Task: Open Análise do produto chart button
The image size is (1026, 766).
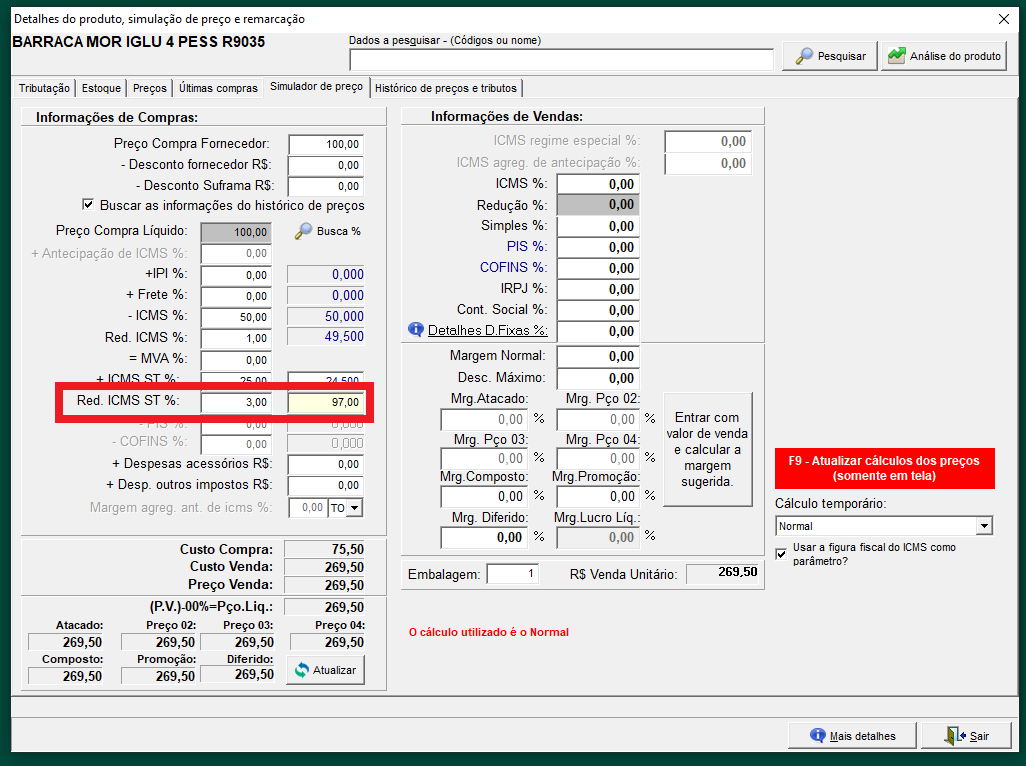Action: click(x=943, y=57)
